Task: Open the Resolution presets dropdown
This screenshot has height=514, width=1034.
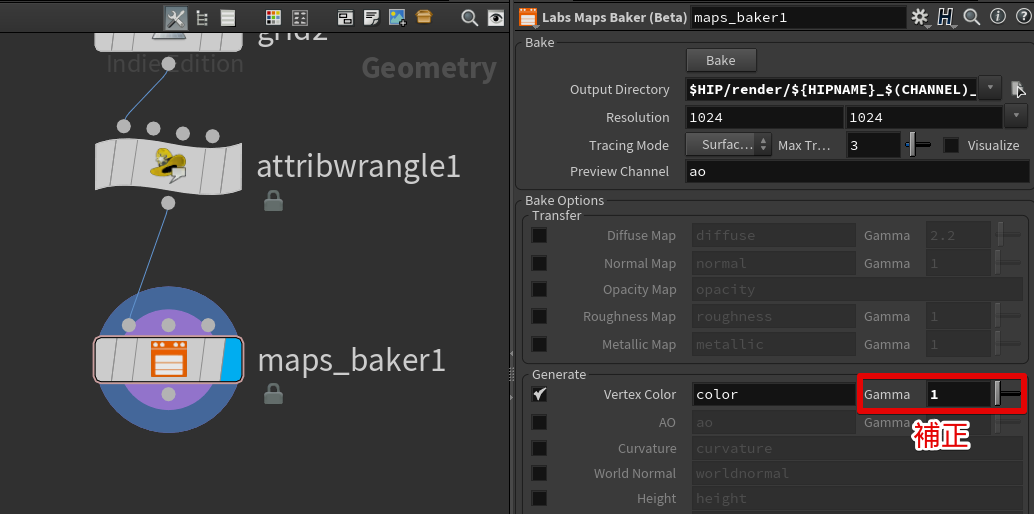Action: tap(1016, 116)
